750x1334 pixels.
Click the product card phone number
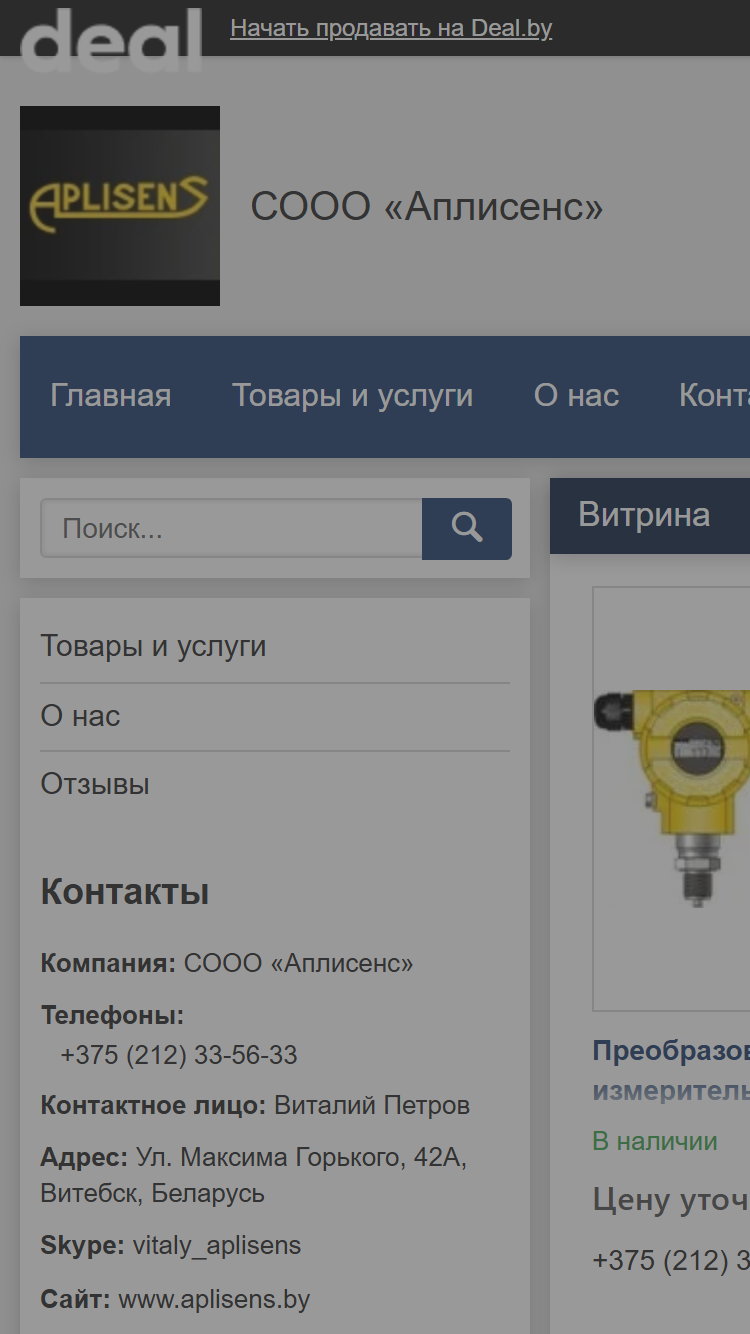tap(671, 1260)
